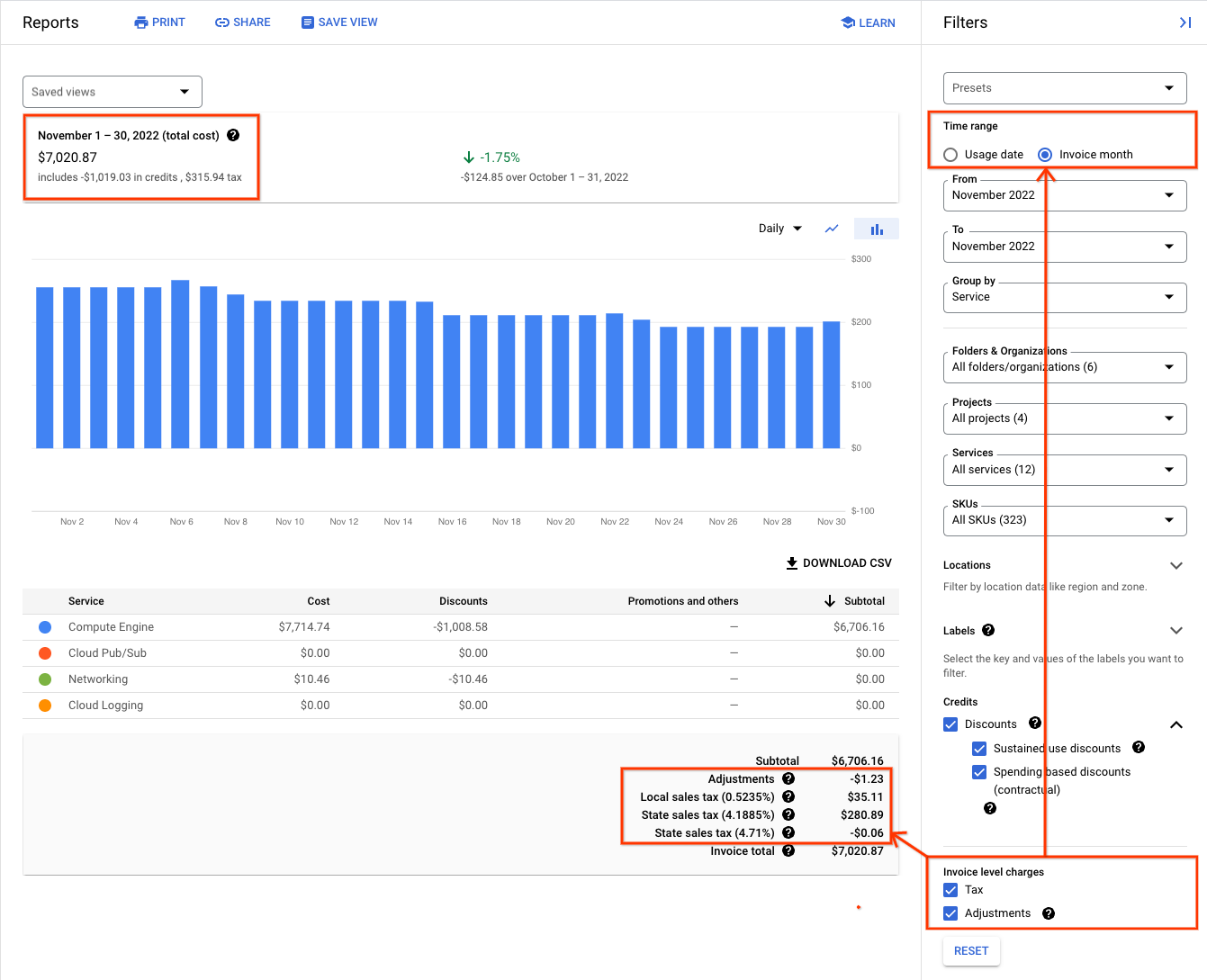Select the Usage date radio button
Image resolution: width=1207 pixels, height=980 pixels.
tap(950, 155)
